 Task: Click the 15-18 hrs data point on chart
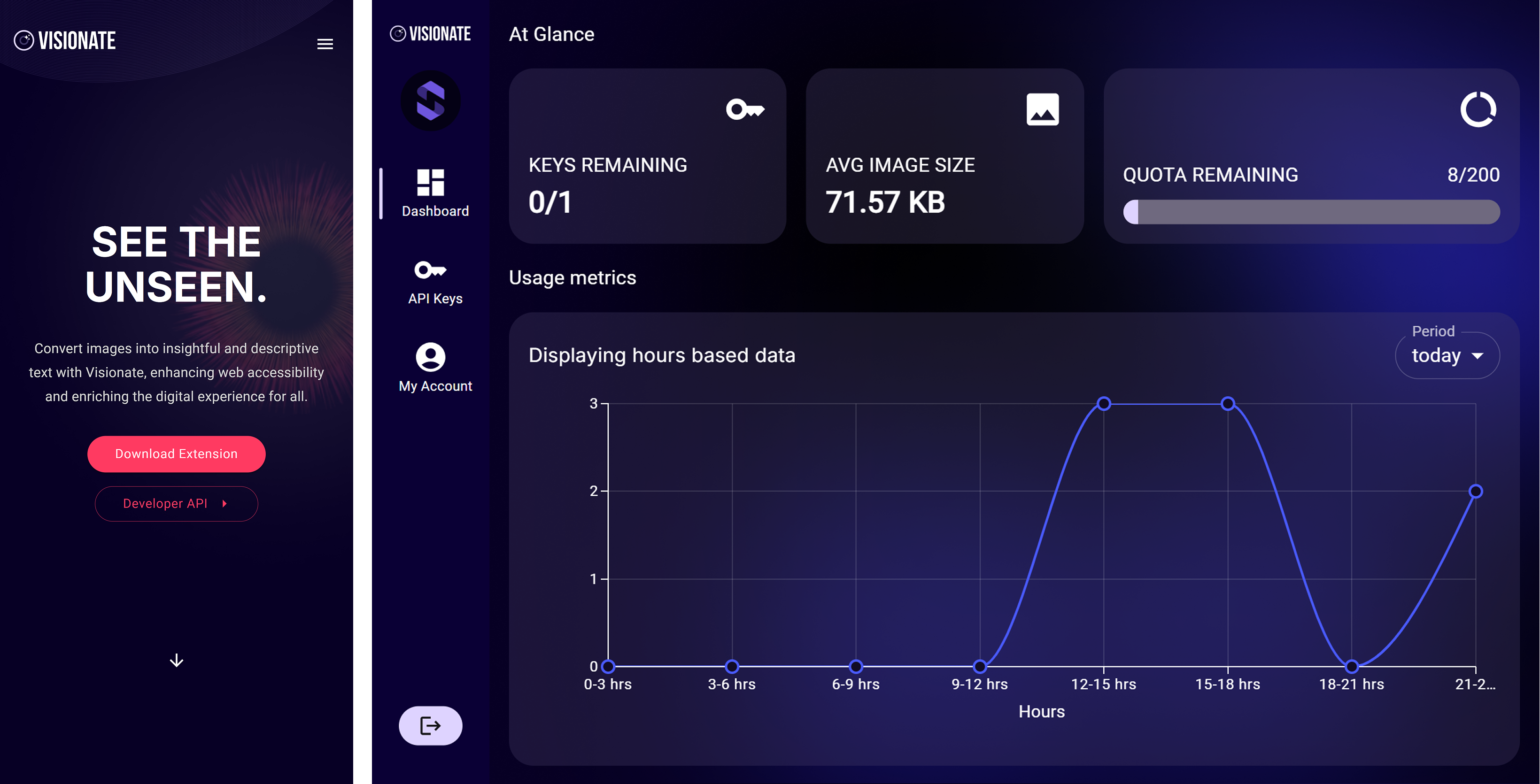click(x=1228, y=404)
